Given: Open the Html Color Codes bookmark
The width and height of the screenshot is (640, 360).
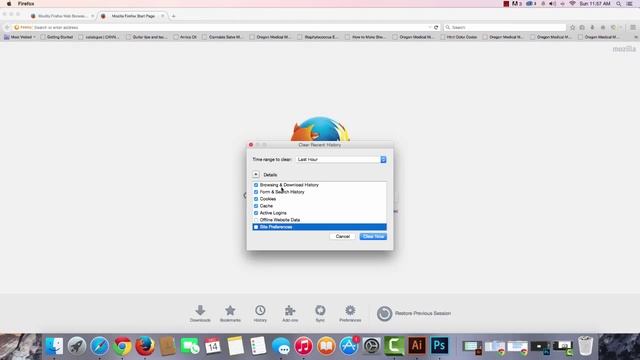Looking at the screenshot, I should pos(458,37).
